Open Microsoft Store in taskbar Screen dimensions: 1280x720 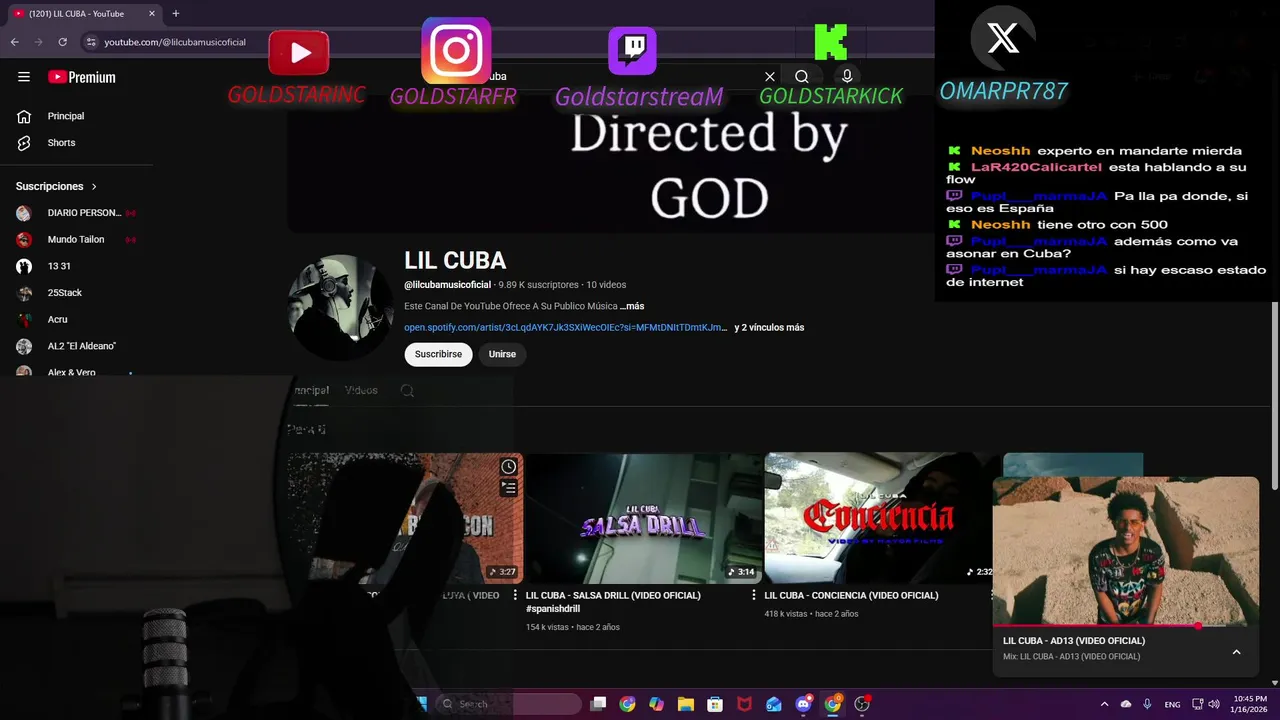(x=715, y=704)
